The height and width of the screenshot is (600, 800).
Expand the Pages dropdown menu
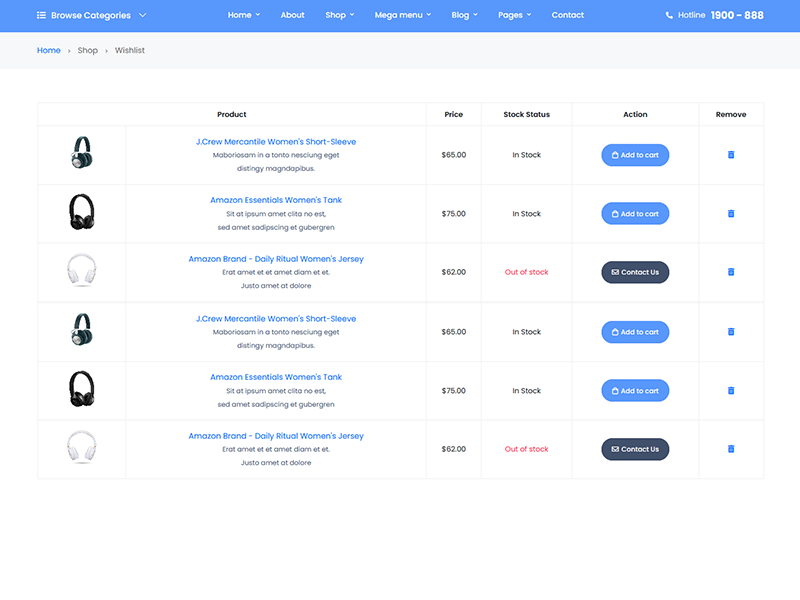(514, 16)
